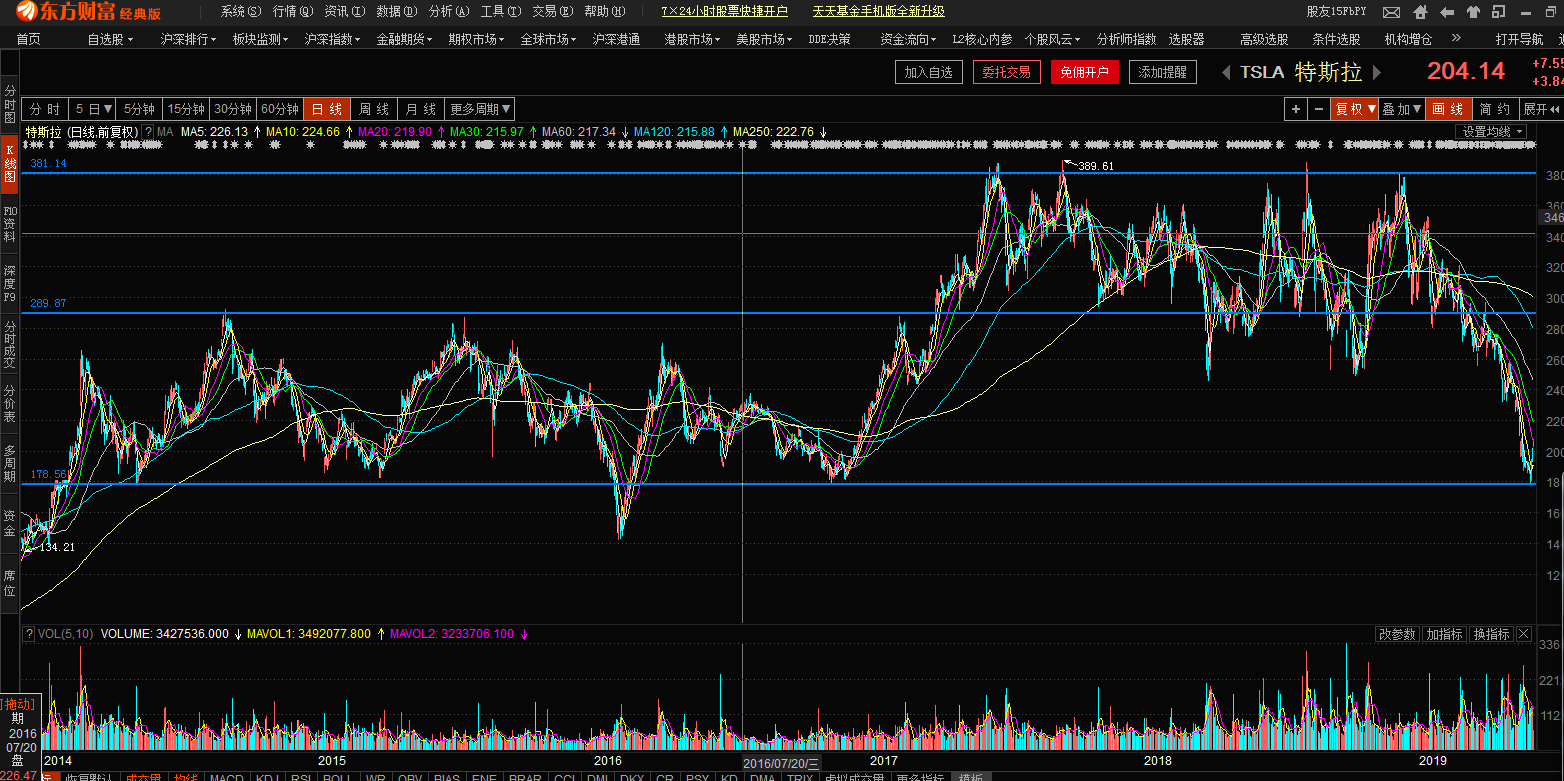The image size is (1564, 781).
Task: Switch chart to 5分钟 period
Action: [x=140, y=109]
